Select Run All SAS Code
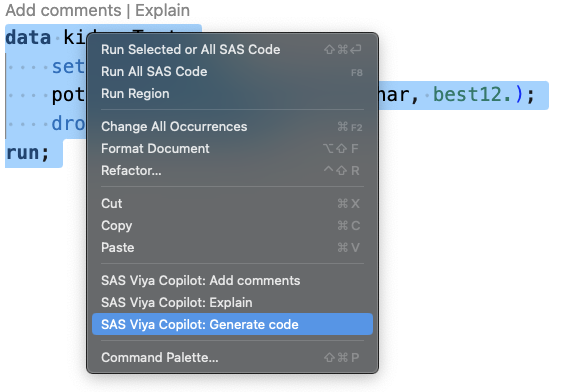 click(232, 72)
